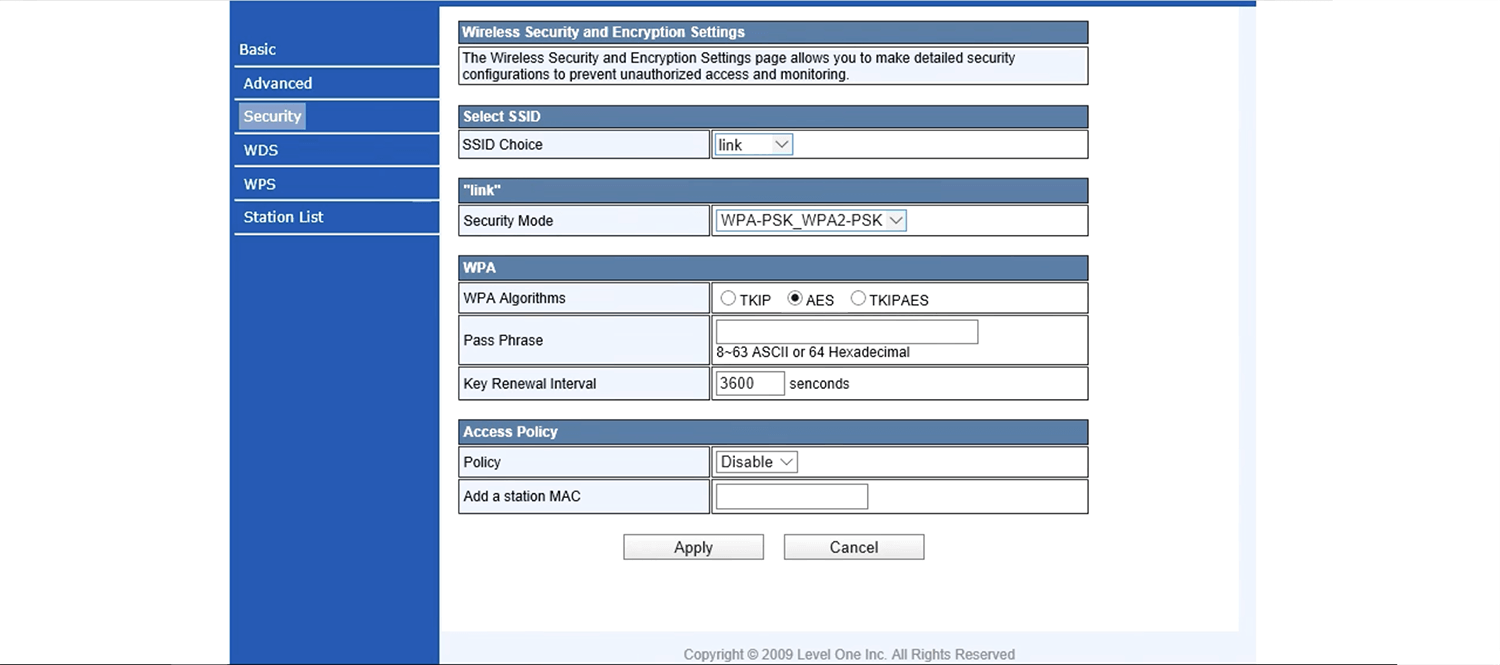Open the Security Mode dropdown

811,221
